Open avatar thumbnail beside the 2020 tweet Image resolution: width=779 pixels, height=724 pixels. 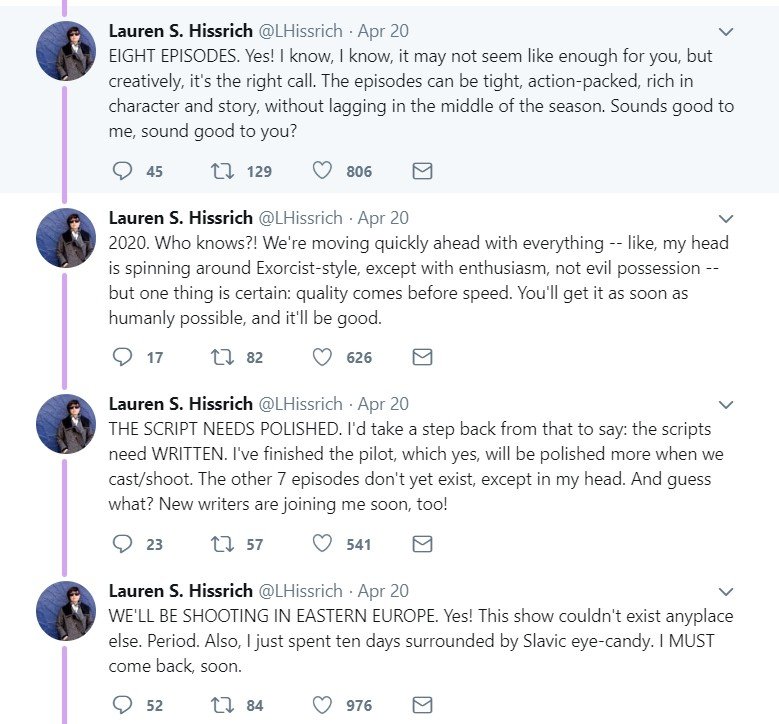pos(66,238)
